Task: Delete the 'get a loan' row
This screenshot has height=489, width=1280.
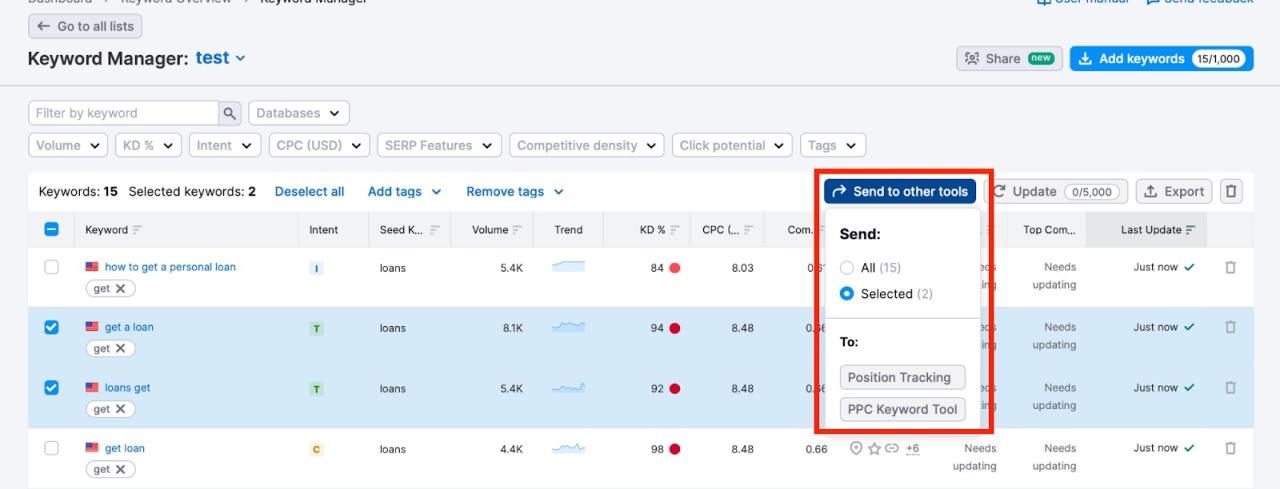Action: coord(1231,327)
